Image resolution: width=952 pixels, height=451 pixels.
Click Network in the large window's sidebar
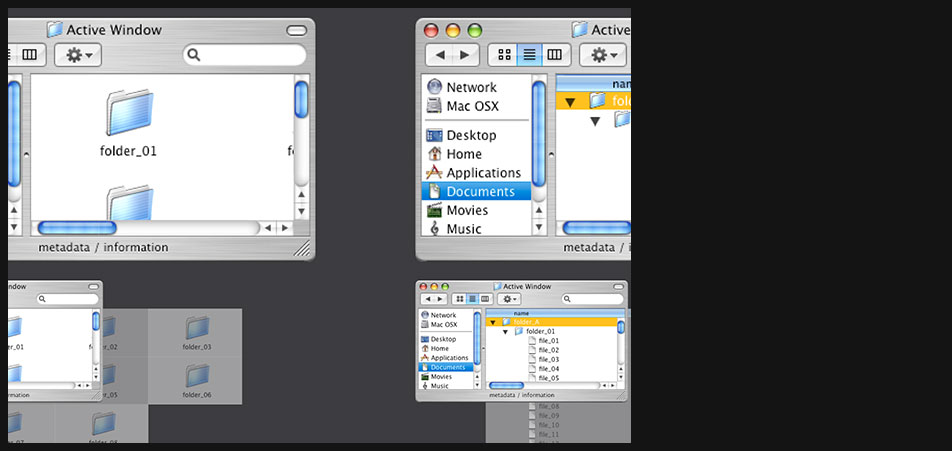470,88
